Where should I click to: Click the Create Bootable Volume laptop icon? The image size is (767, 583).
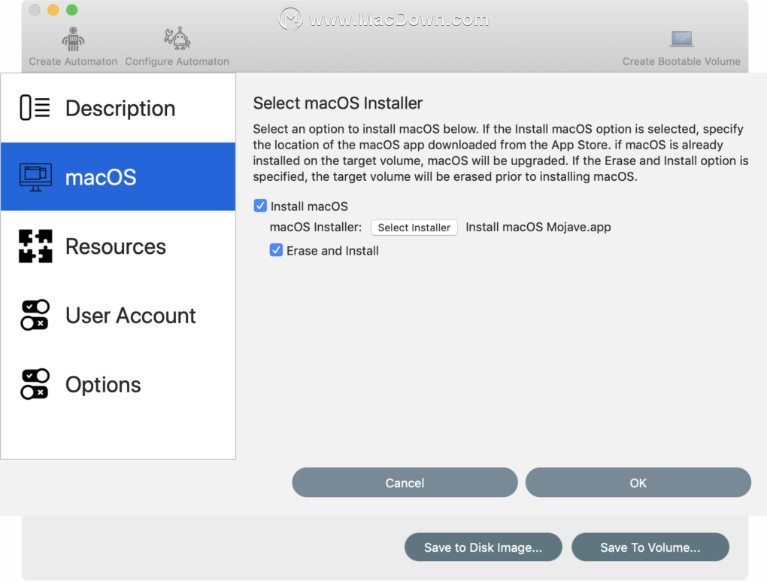point(681,39)
